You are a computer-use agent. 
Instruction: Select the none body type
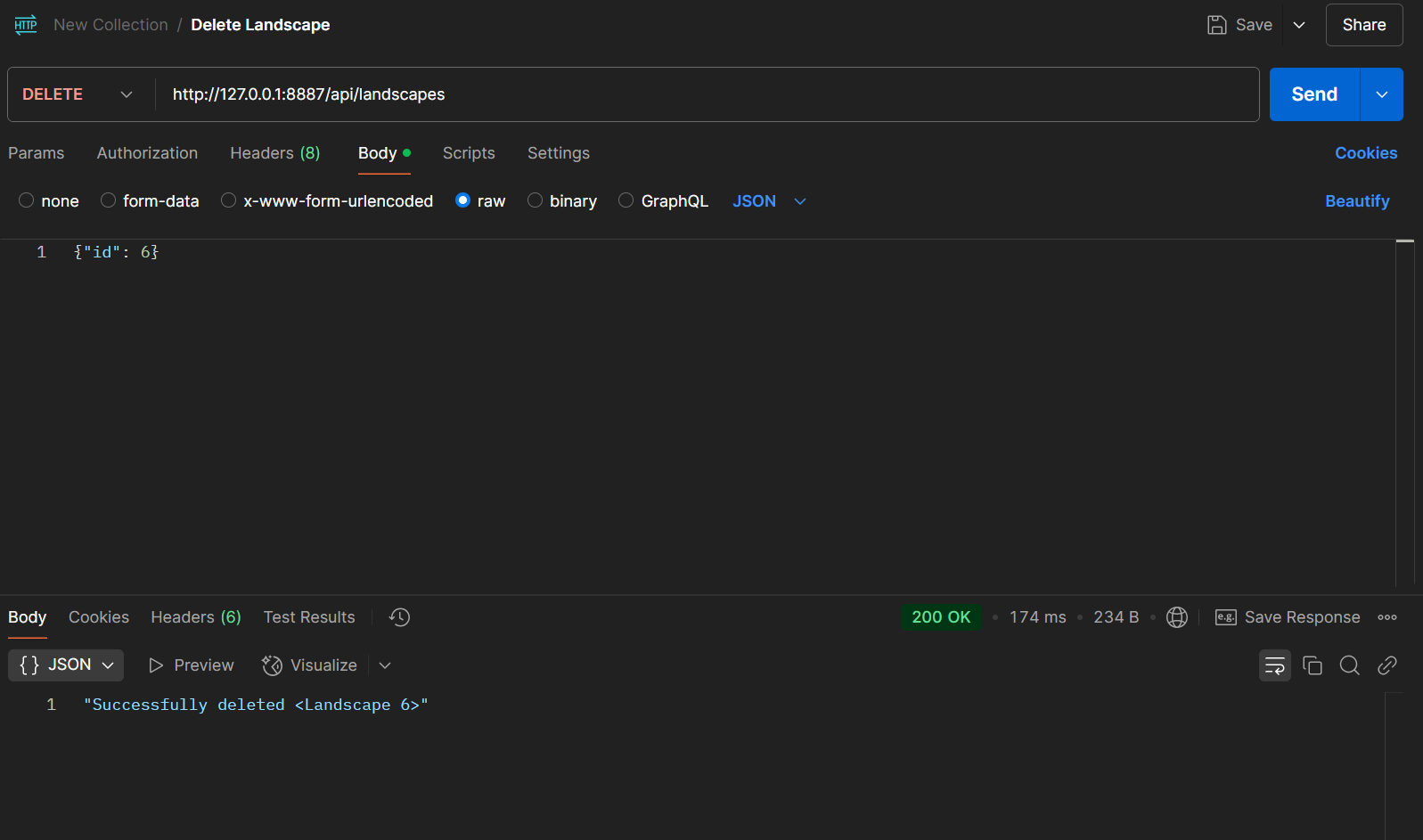coord(27,200)
